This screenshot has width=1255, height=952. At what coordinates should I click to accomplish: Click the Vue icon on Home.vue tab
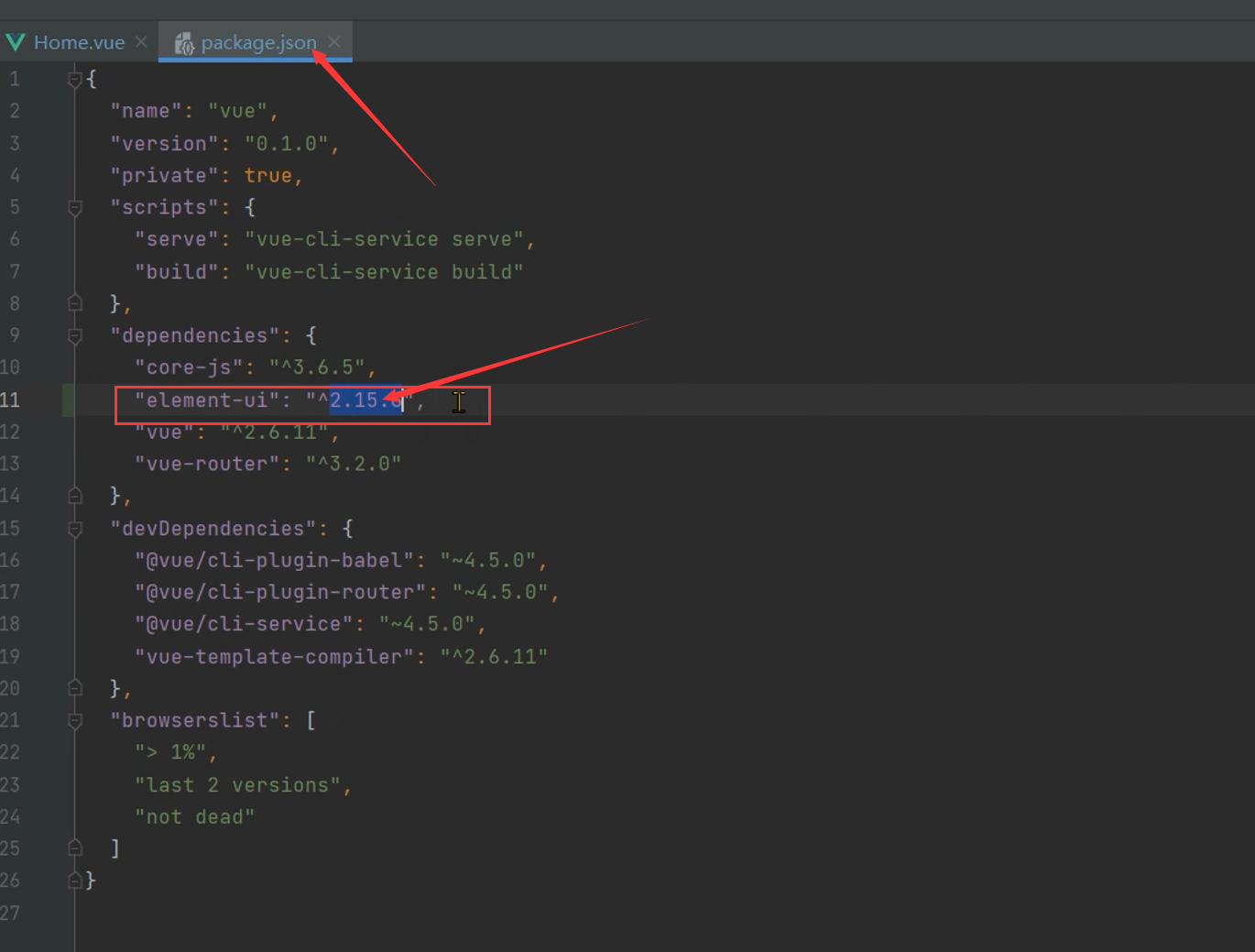(x=16, y=42)
